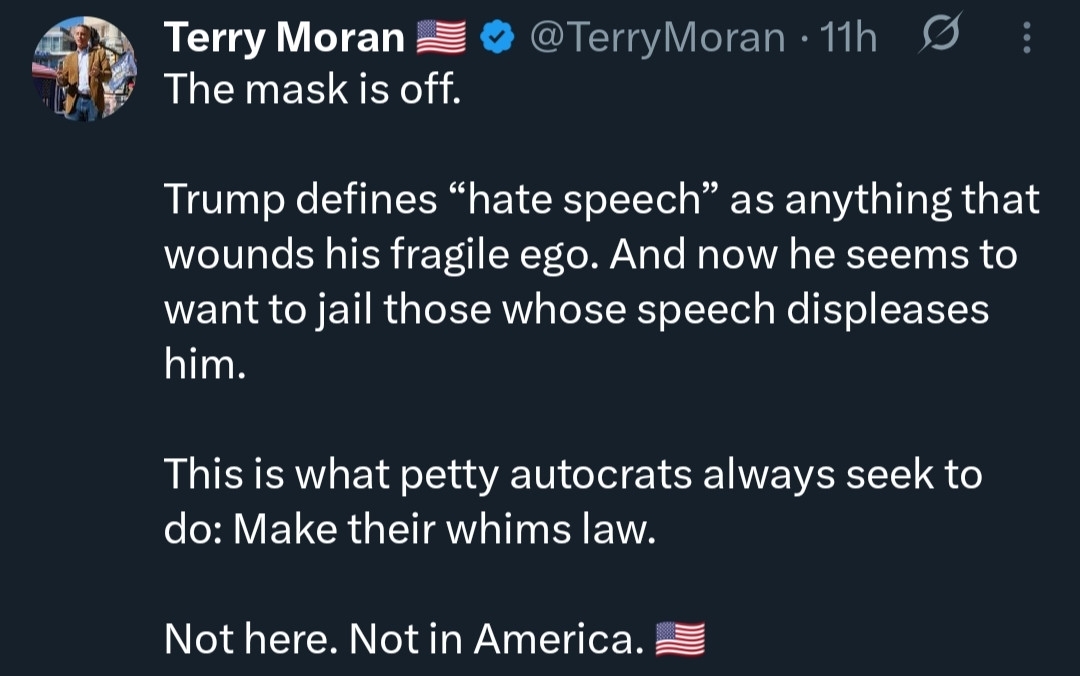Click the flag emoji after "Not in America."
Viewport: 1080px width, 676px height.
pos(679,637)
